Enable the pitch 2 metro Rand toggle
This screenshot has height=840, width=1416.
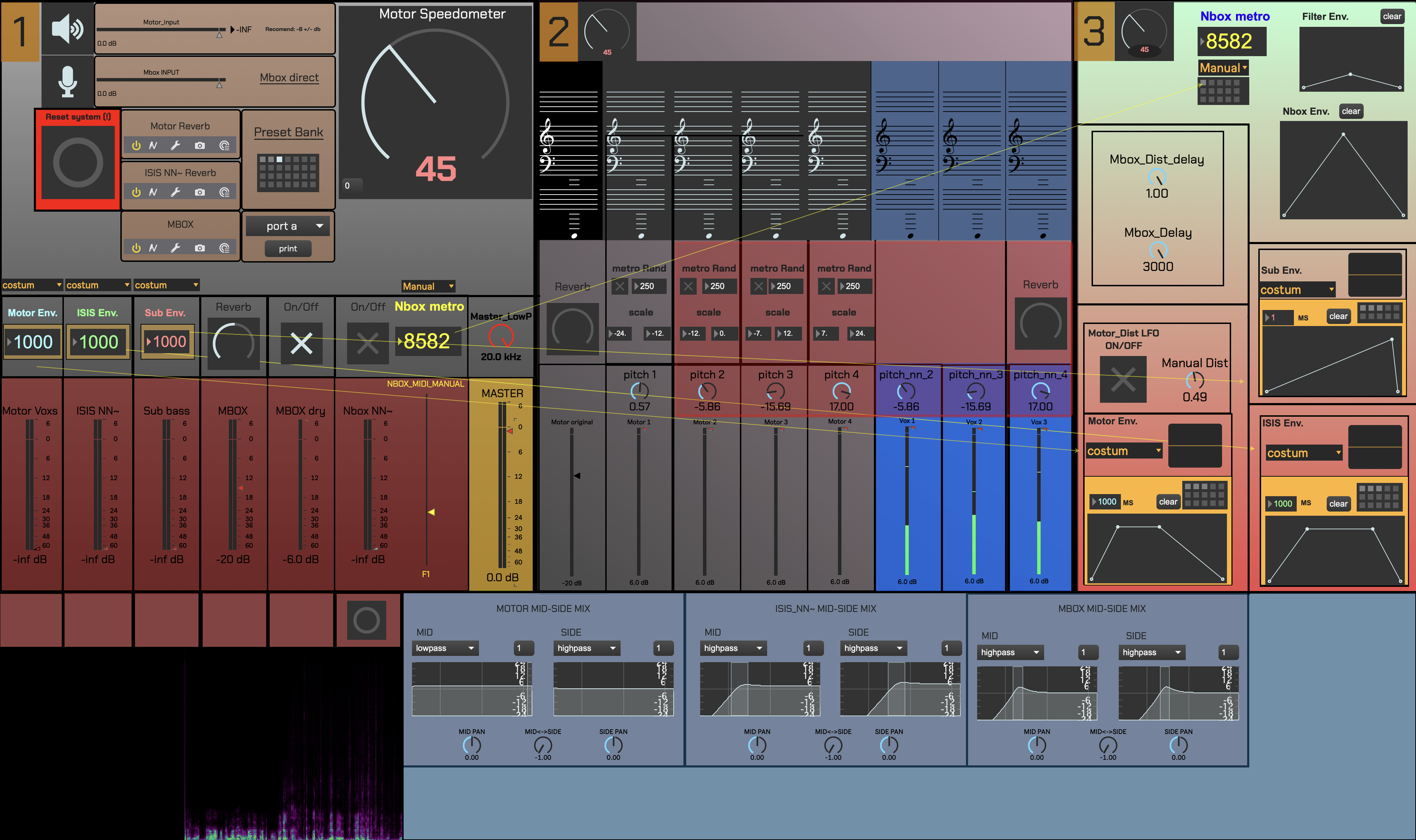pos(688,286)
